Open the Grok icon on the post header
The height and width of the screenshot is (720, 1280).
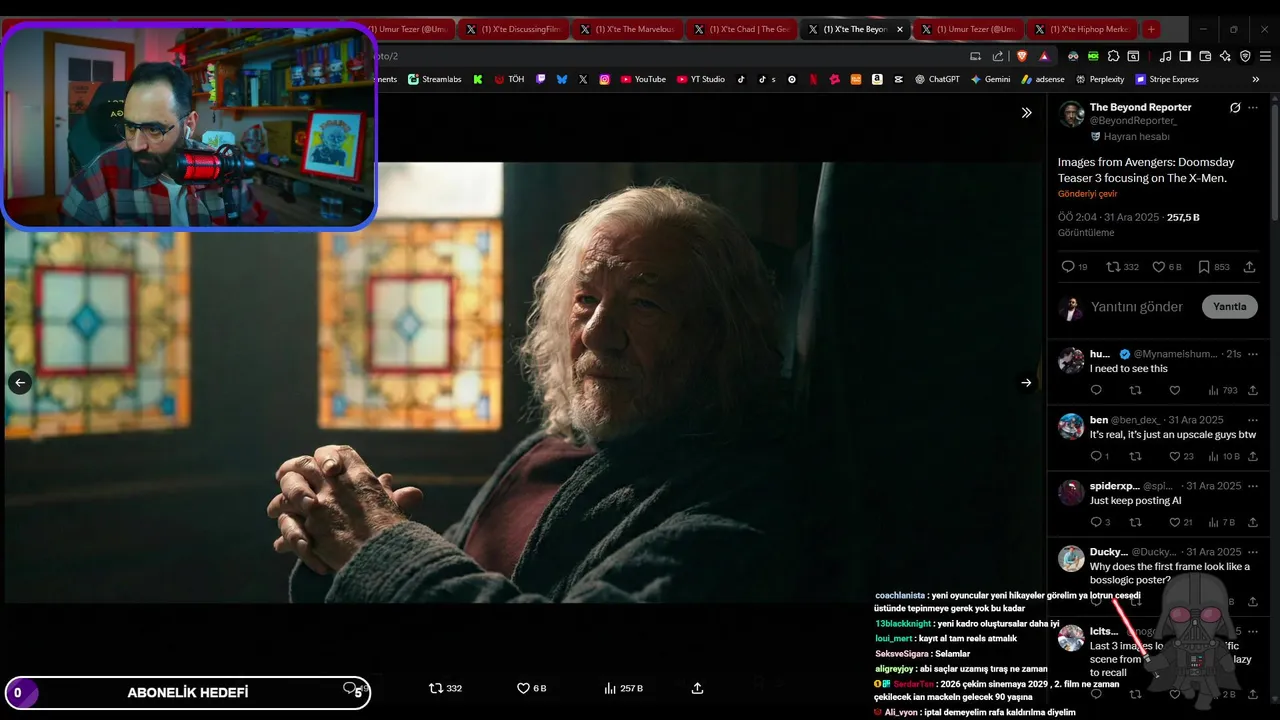pyautogui.click(x=1235, y=107)
